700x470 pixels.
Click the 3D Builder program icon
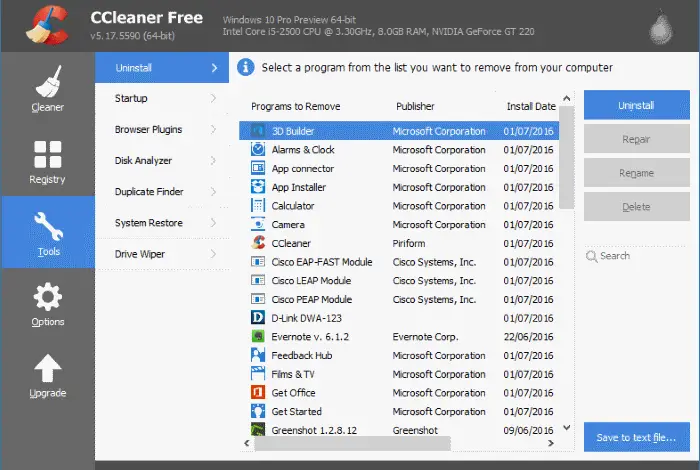click(258, 131)
